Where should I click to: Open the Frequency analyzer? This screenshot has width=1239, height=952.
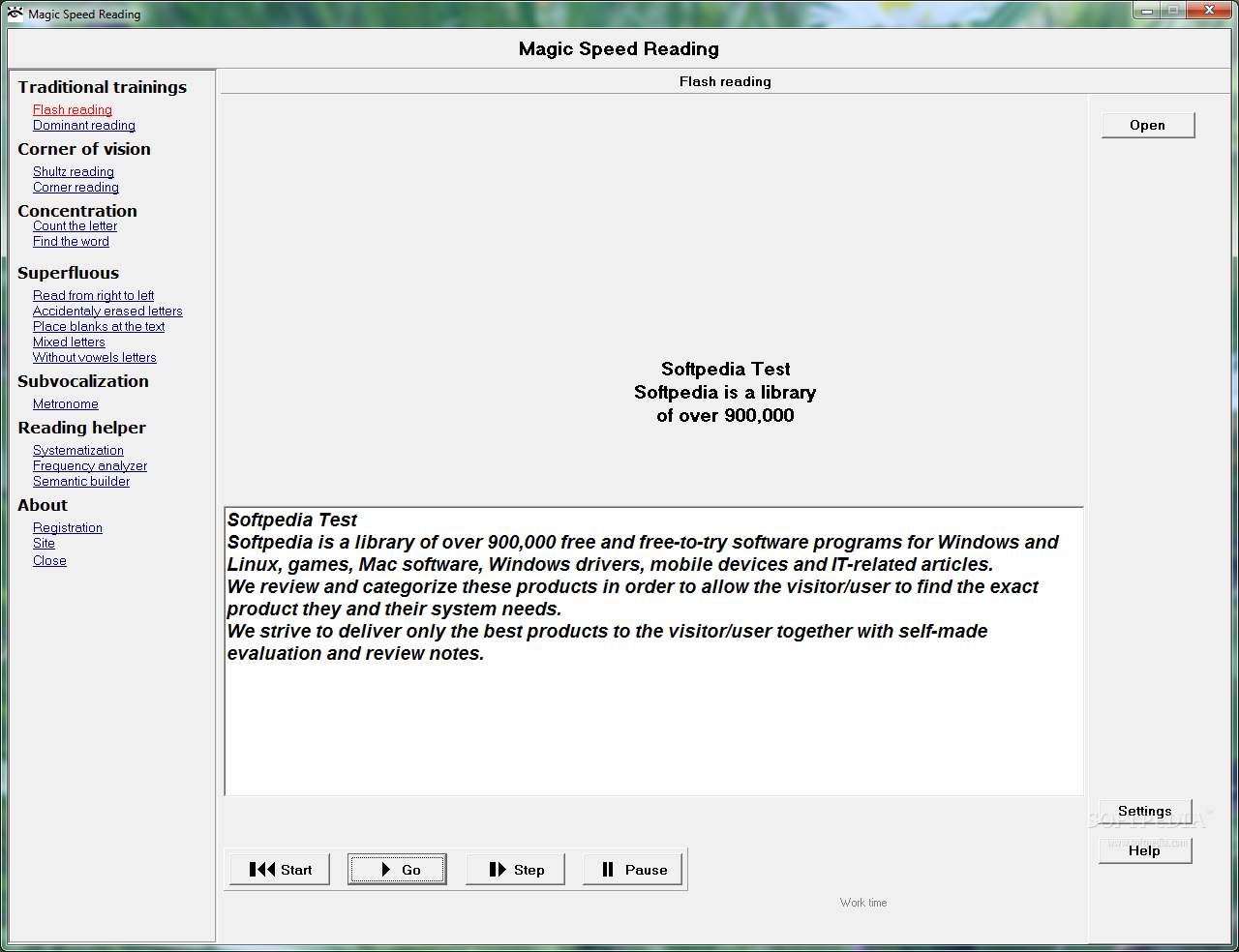point(90,466)
